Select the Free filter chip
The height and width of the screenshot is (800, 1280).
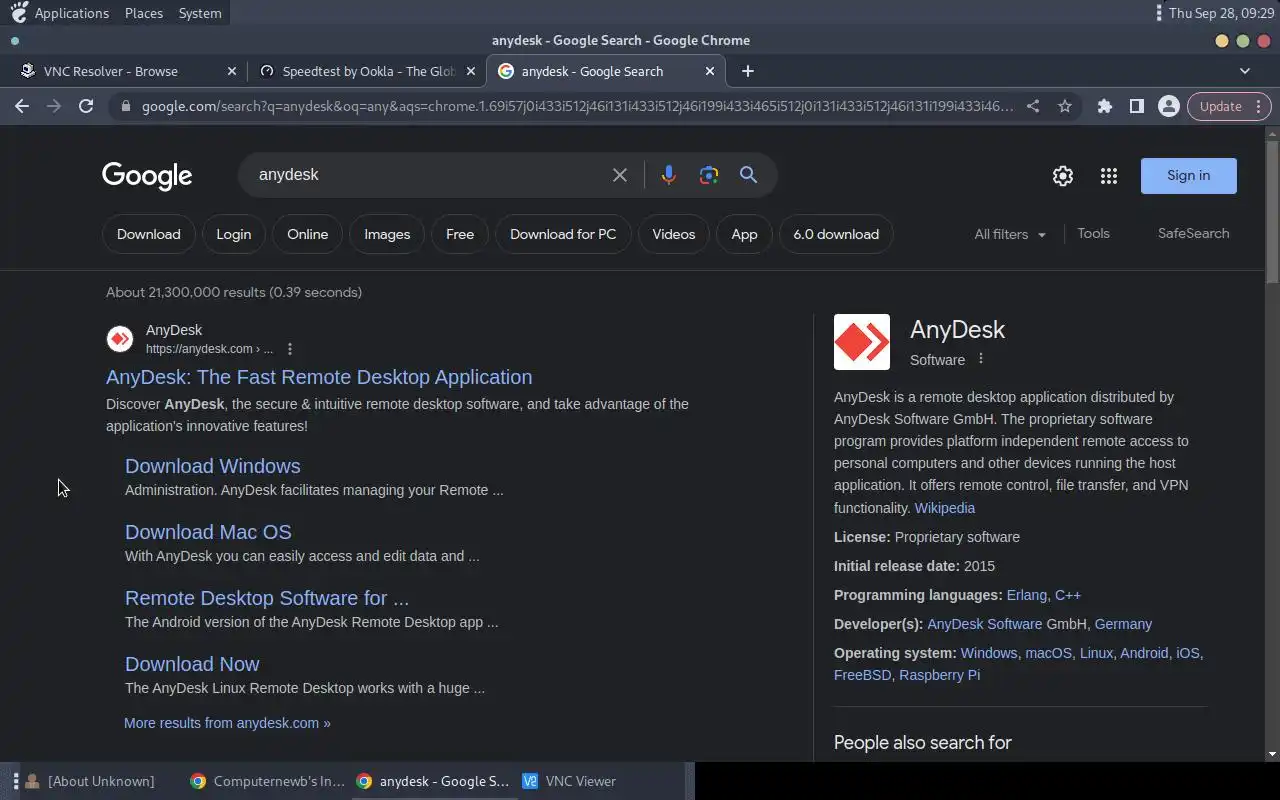click(x=460, y=234)
